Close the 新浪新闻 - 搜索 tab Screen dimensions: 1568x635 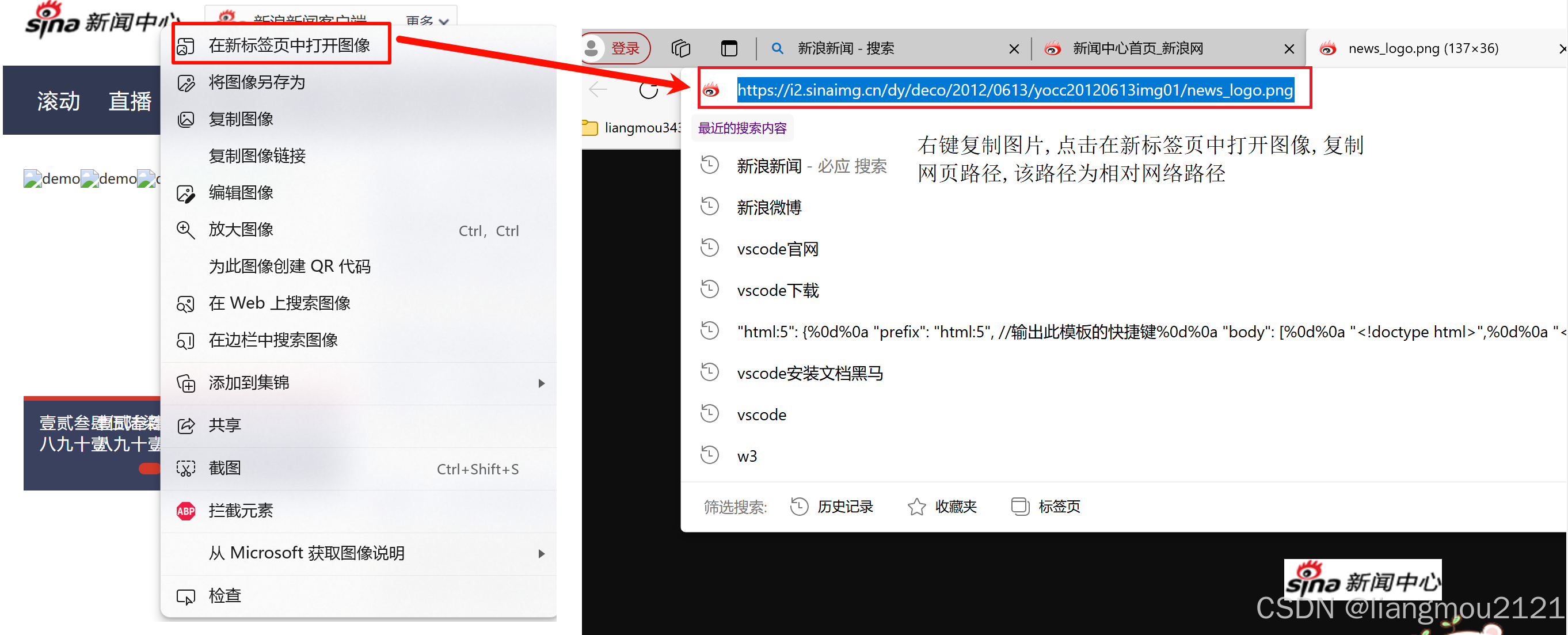click(x=1014, y=49)
